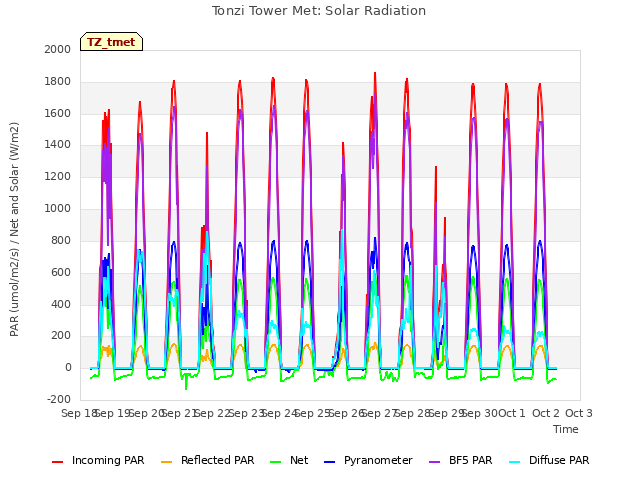The width and height of the screenshot is (640, 480).
Task: Click the purple BF5 PAR legend swatch
Action: pyautogui.click(x=435, y=462)
